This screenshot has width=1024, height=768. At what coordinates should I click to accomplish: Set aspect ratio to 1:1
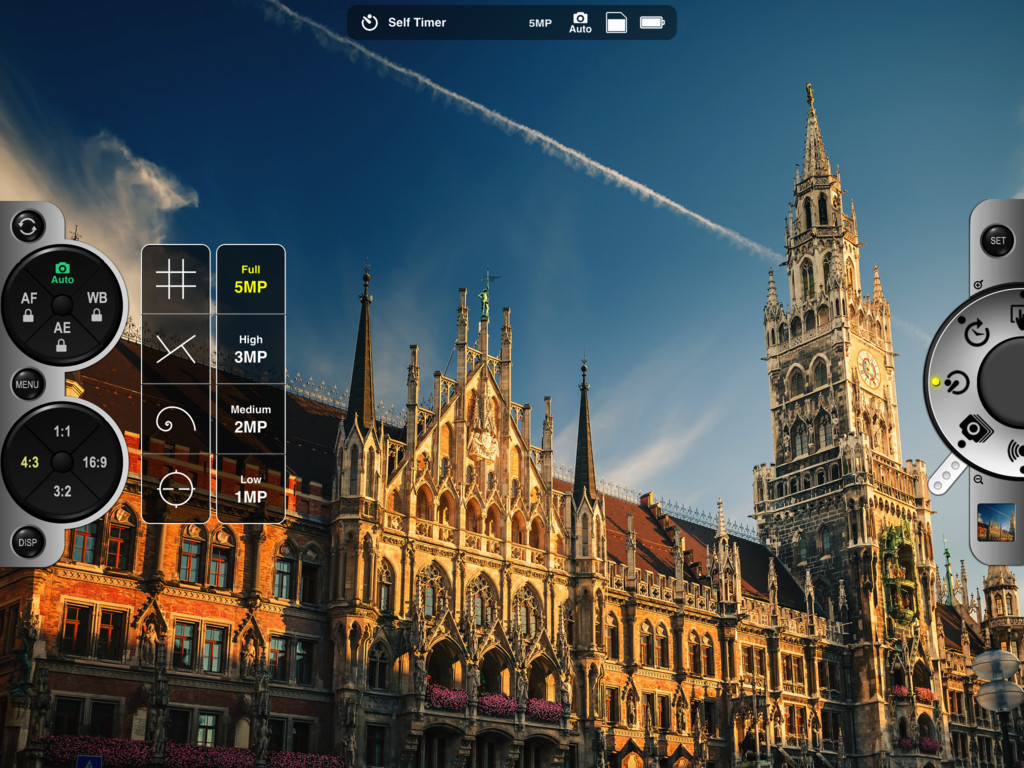[62, 432]
